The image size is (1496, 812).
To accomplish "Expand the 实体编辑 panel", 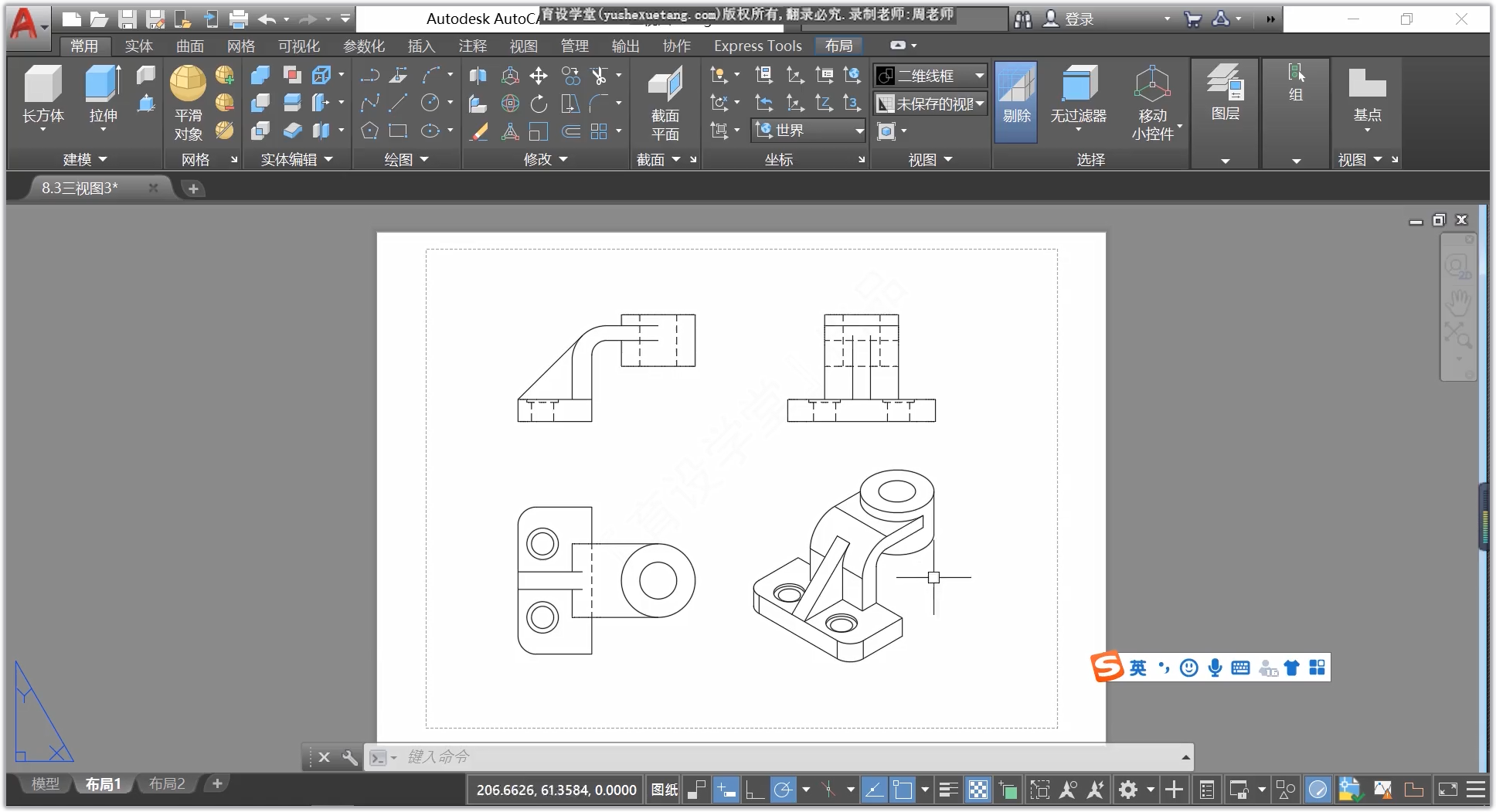I will coord(297,159).
